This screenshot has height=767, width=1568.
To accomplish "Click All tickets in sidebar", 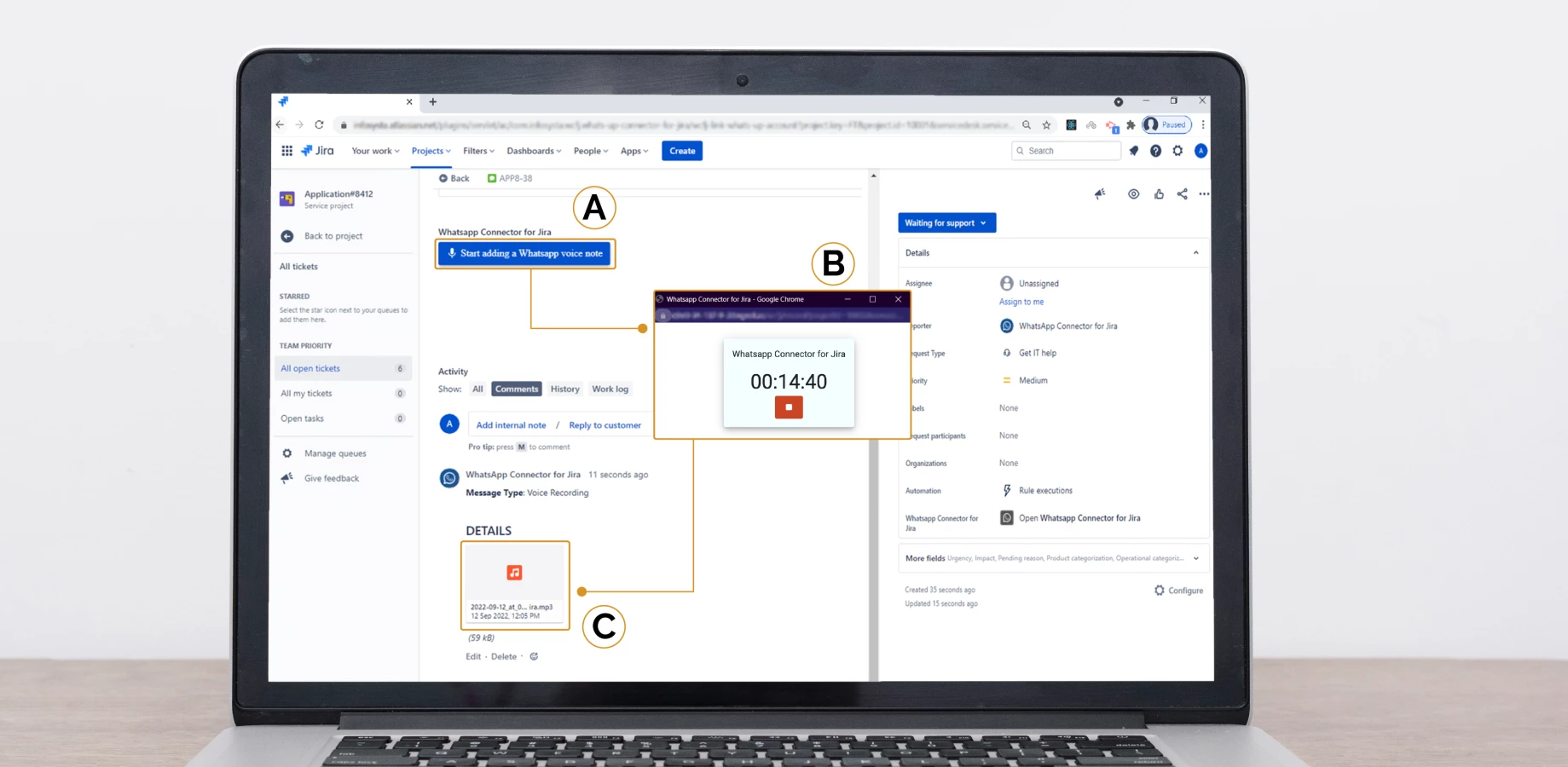I will point(298,267).
